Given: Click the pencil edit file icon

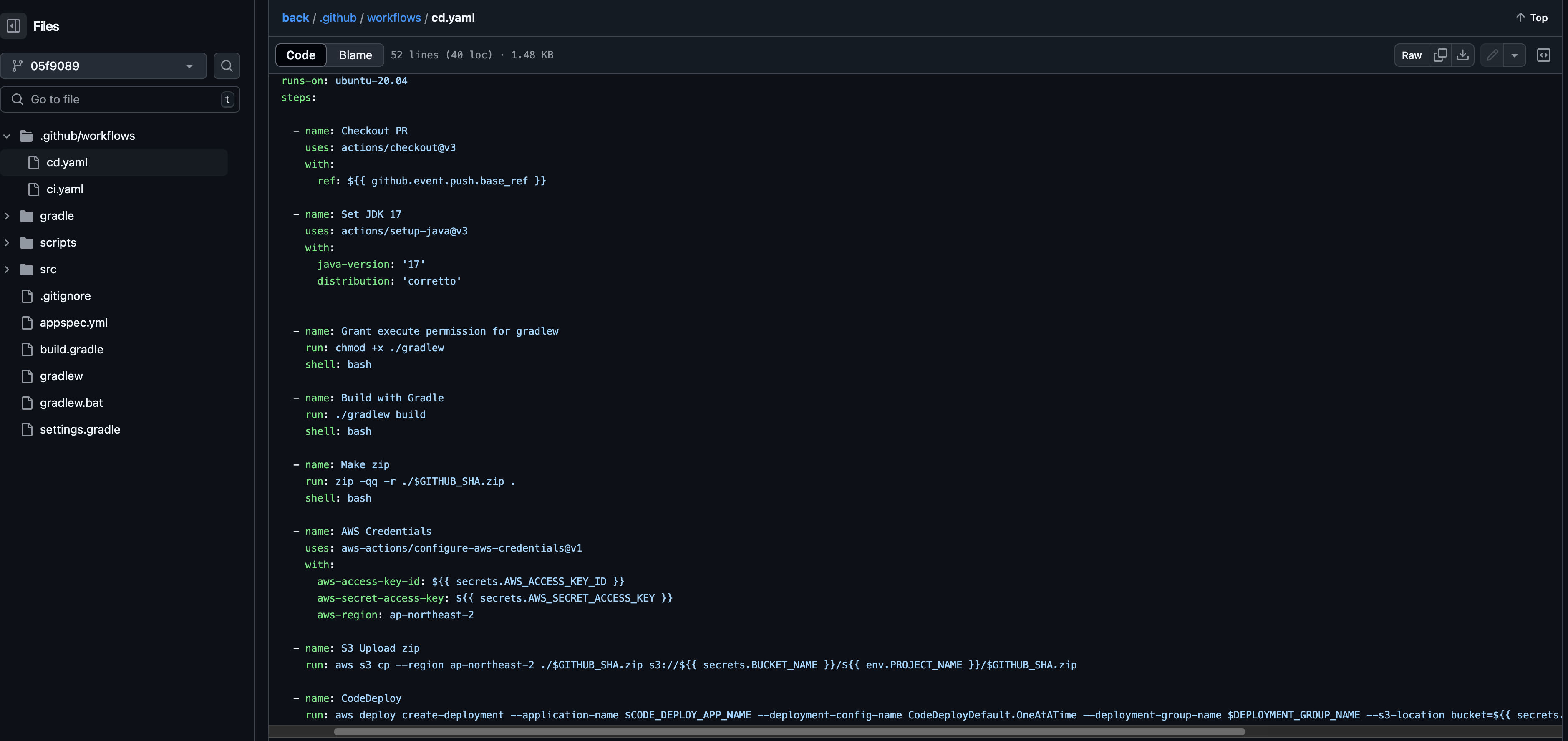Looking at the screenshot, I should pyautogui.click(x=1492, y=55).
